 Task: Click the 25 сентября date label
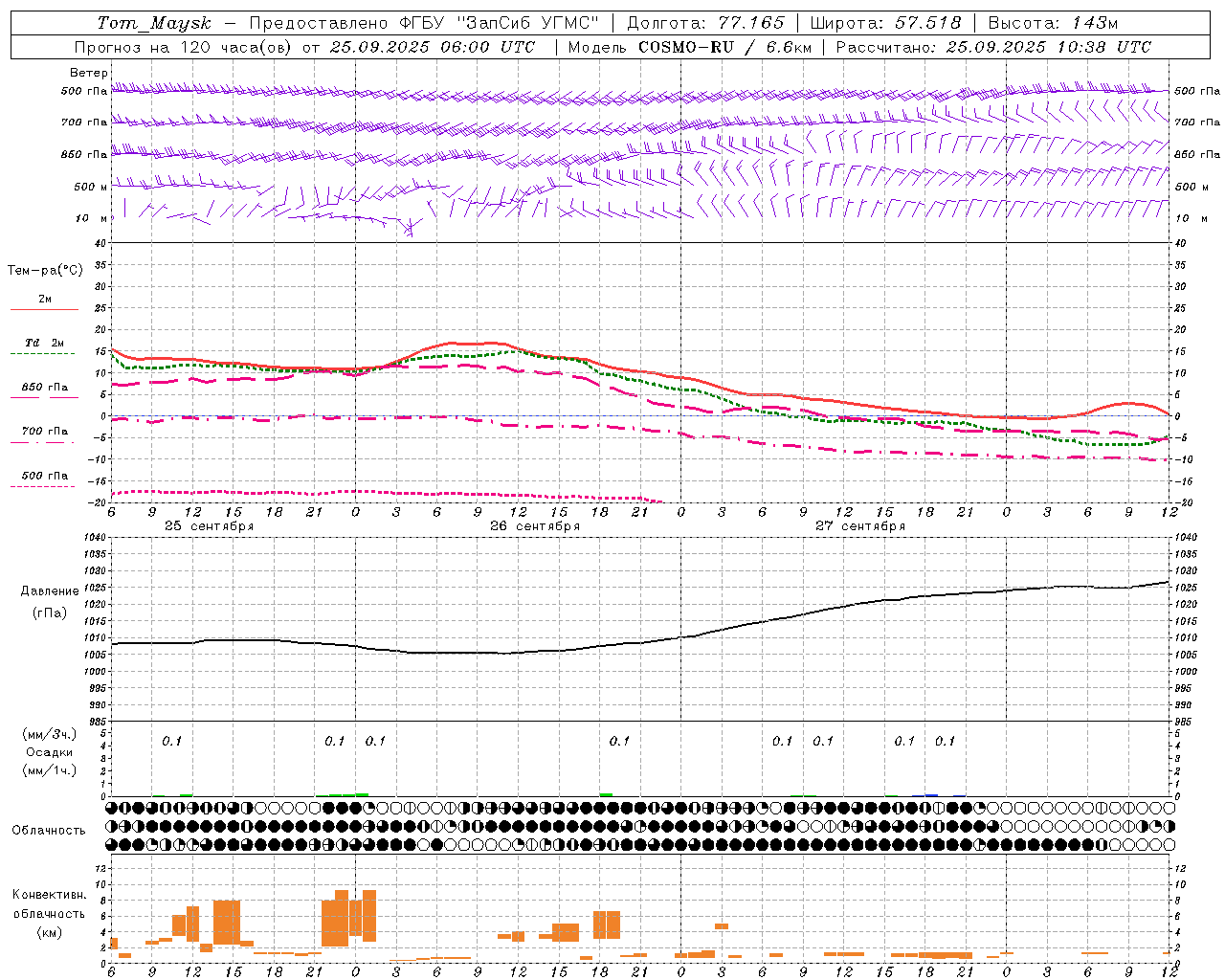pyautogui.click(x=209, y=526)
